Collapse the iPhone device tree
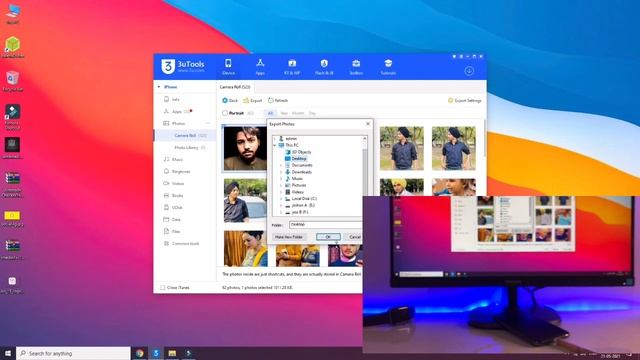This screenshot has height=360, width=640. 159,87
